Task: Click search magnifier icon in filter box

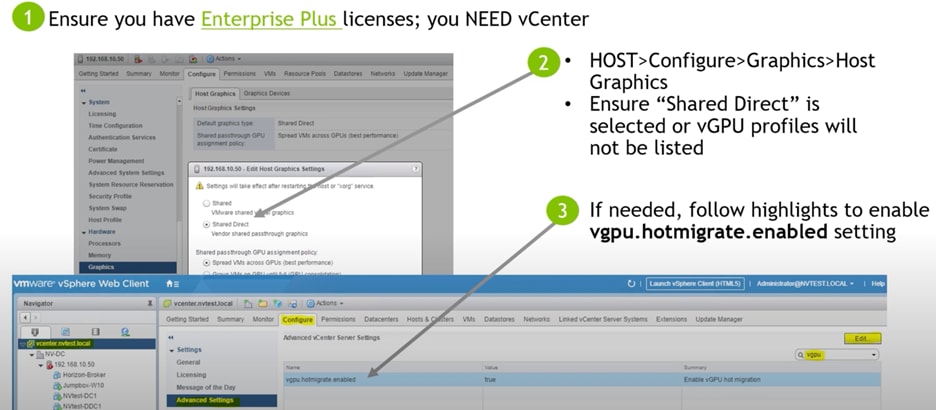Action: click(802, 354)
